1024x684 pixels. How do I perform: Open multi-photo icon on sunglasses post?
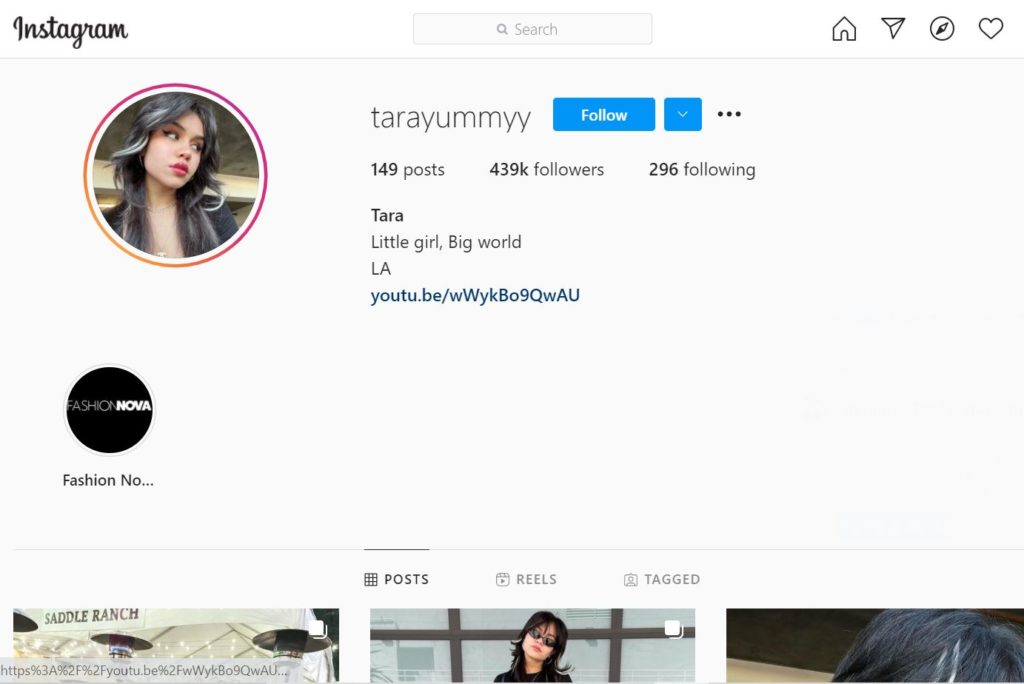pos(673,628)
